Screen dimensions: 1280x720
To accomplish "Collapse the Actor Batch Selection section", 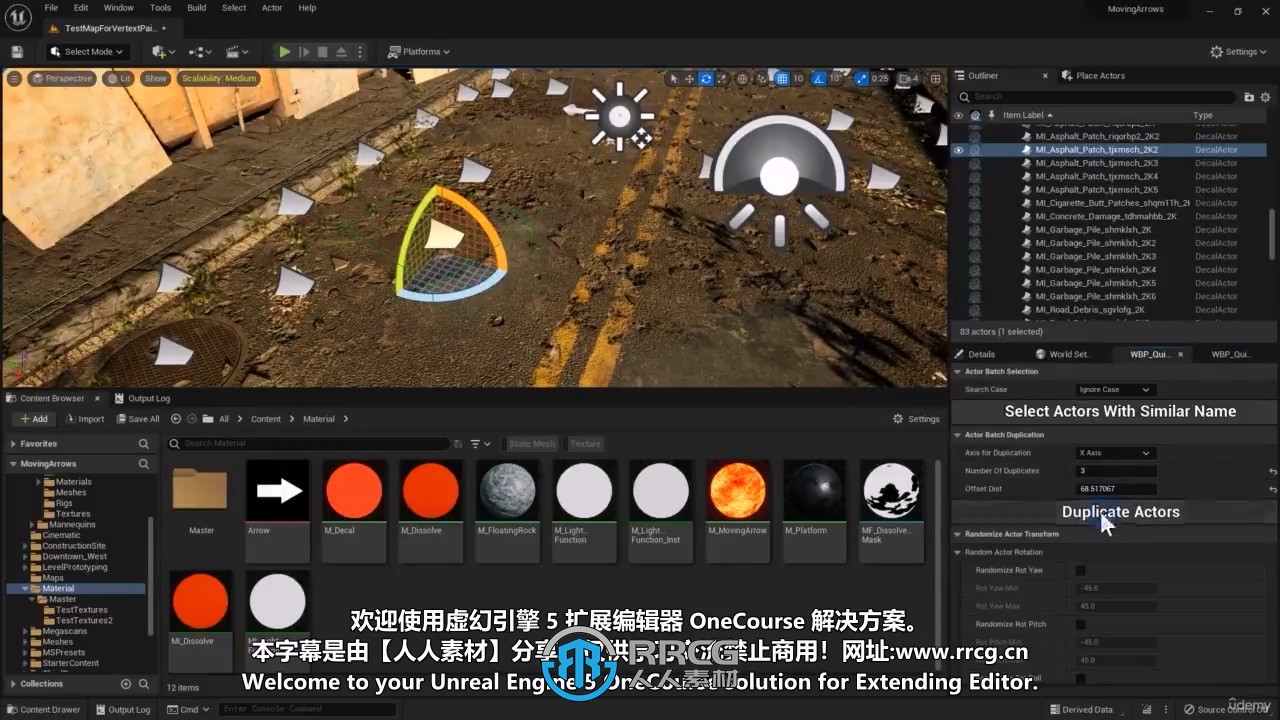I will coord(957,371).
